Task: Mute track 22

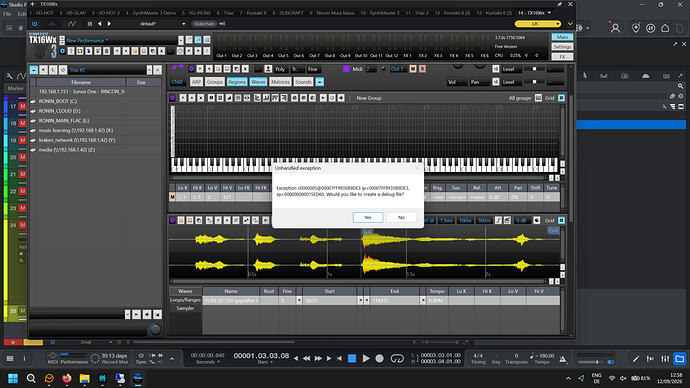Action: point(22,191)
